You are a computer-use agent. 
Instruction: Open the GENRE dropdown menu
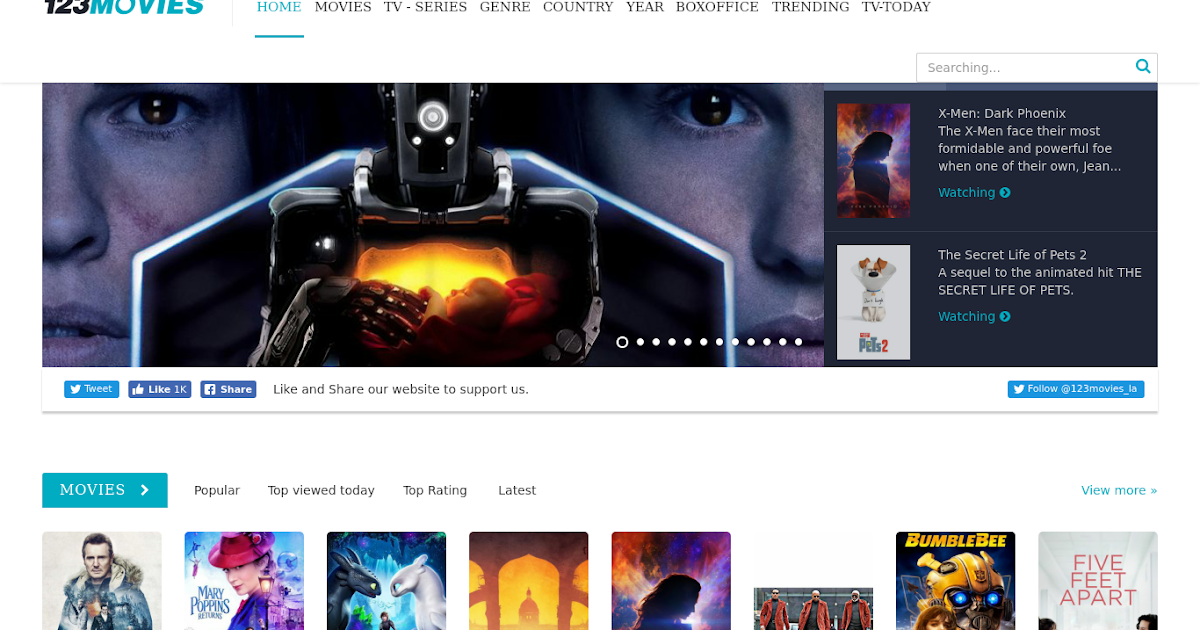pyautogui.click(x=505, y=7)
